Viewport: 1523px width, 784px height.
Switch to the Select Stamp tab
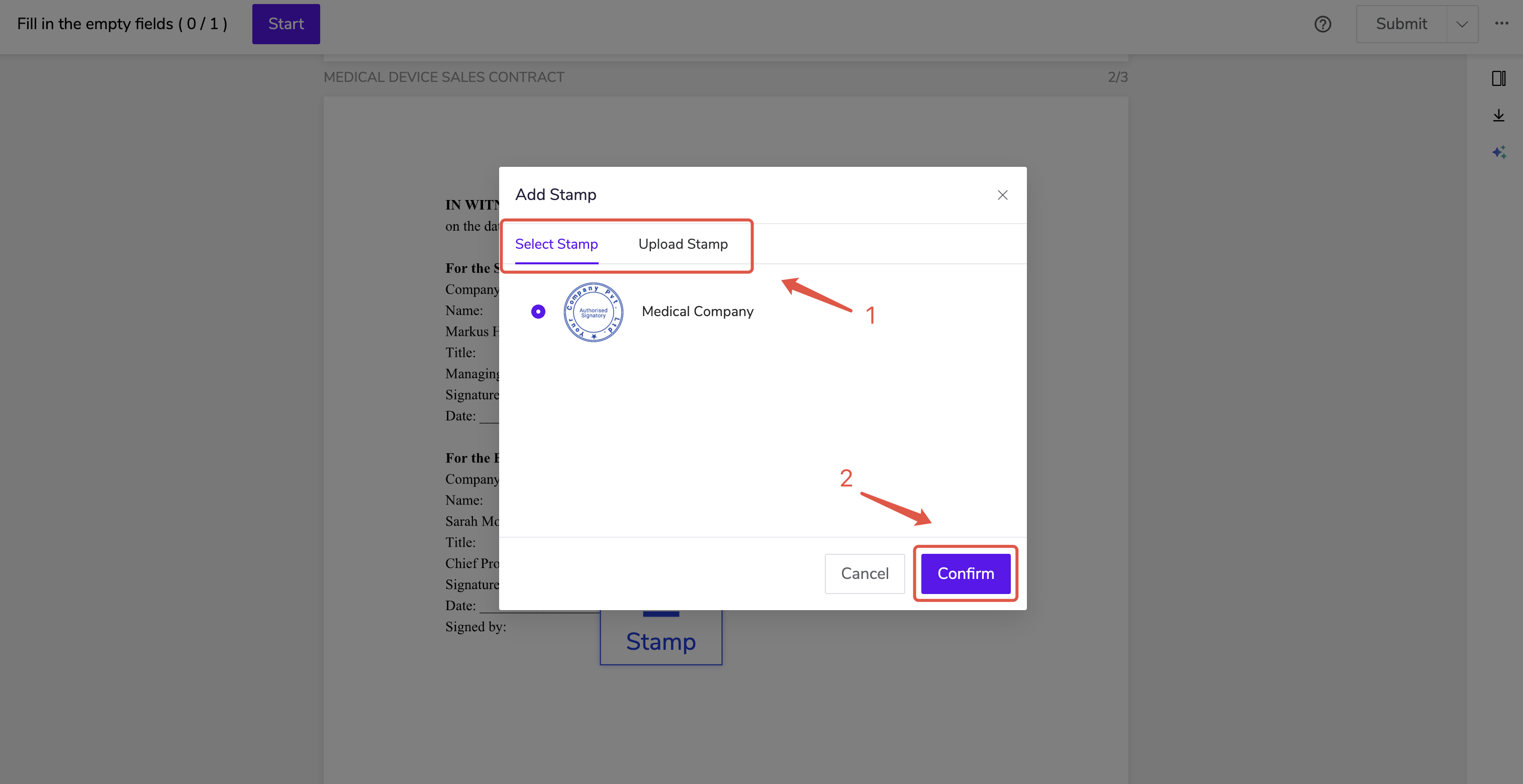click(x=556, y=244)
